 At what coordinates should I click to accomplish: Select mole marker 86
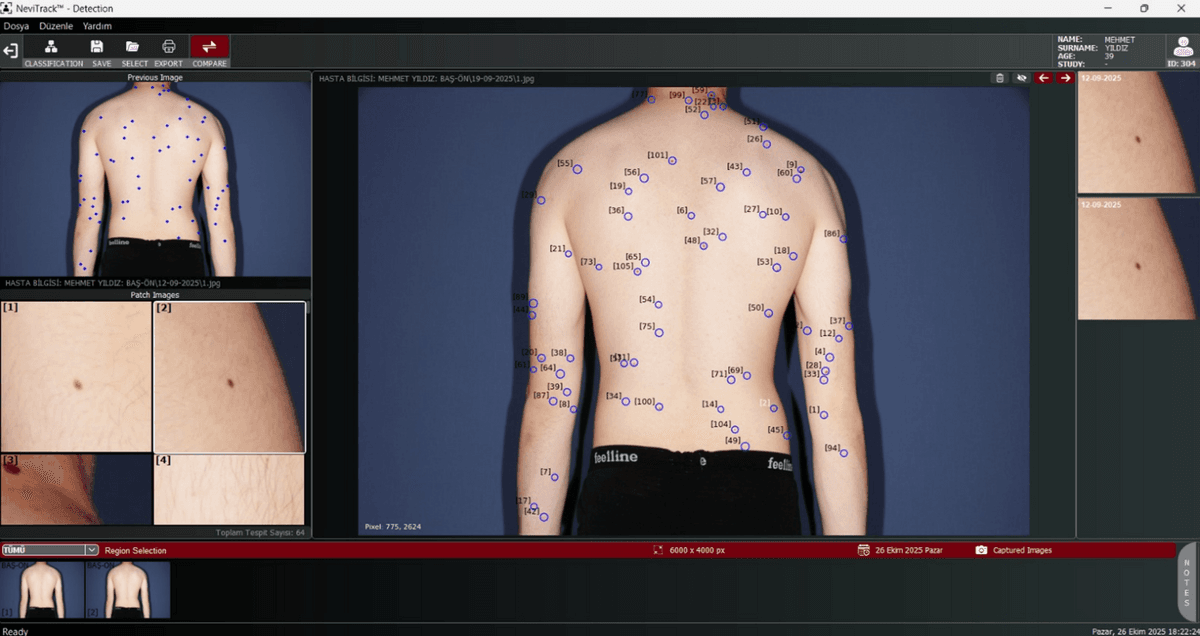click(x=843, y=239)
